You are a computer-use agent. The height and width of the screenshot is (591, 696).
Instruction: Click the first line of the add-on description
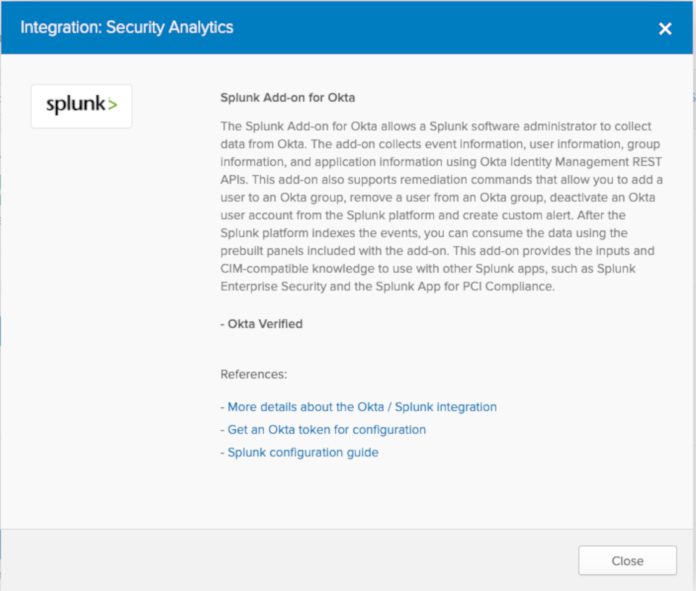pos(436,126)
